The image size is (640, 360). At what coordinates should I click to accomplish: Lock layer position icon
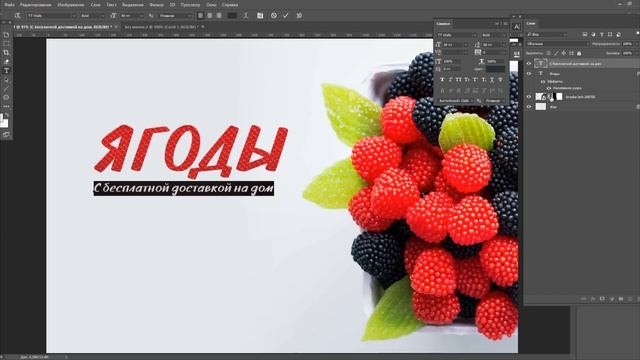tap(564, 53)
